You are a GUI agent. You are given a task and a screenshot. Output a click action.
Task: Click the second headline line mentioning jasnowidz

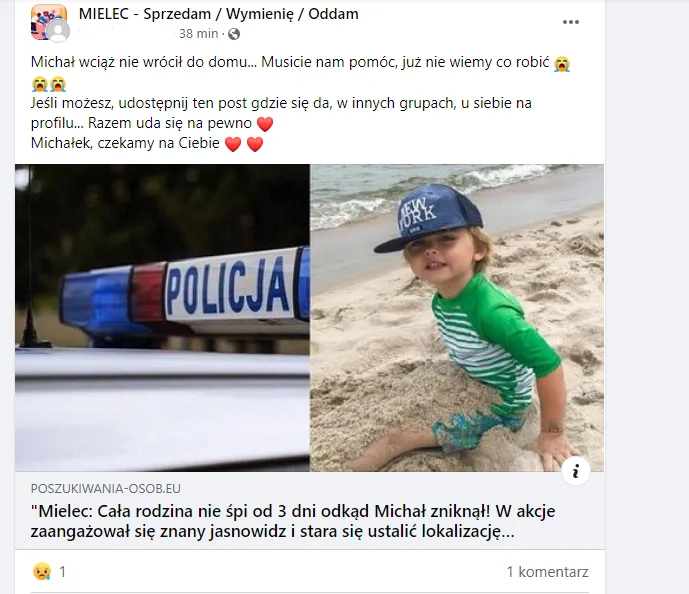tap(272, 532)
